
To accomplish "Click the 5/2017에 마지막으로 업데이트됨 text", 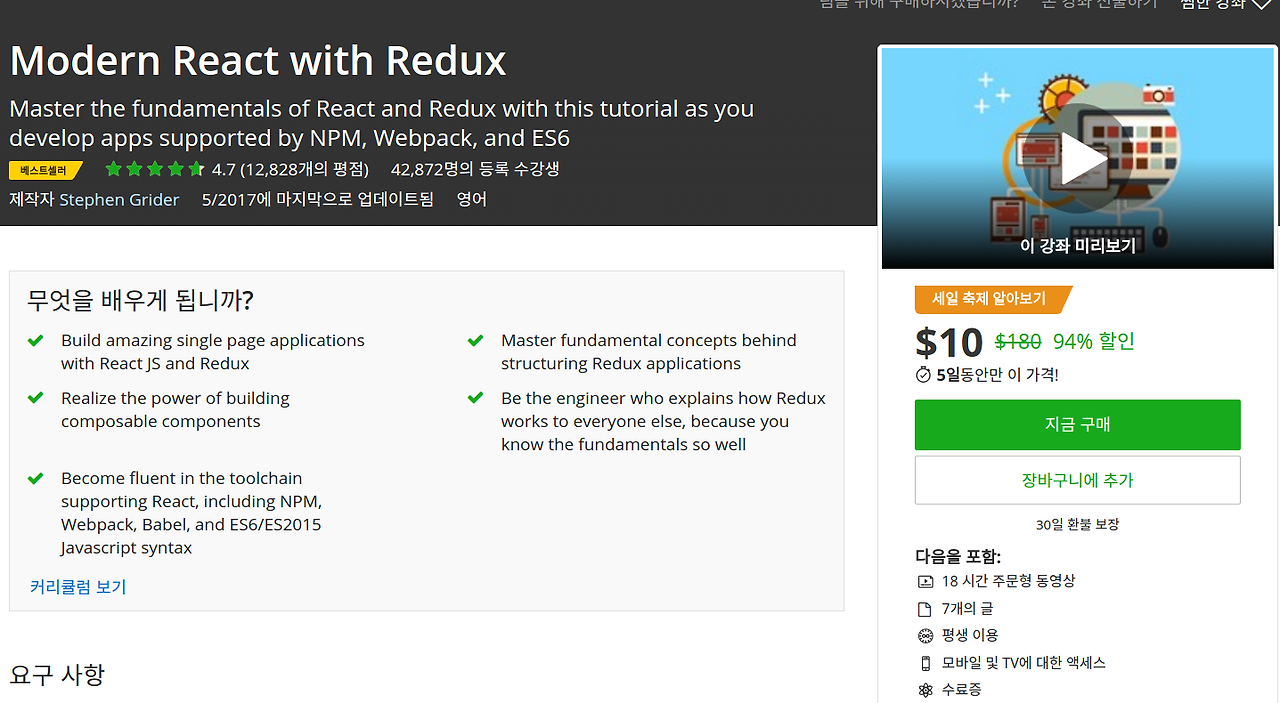I will point(318,199).
